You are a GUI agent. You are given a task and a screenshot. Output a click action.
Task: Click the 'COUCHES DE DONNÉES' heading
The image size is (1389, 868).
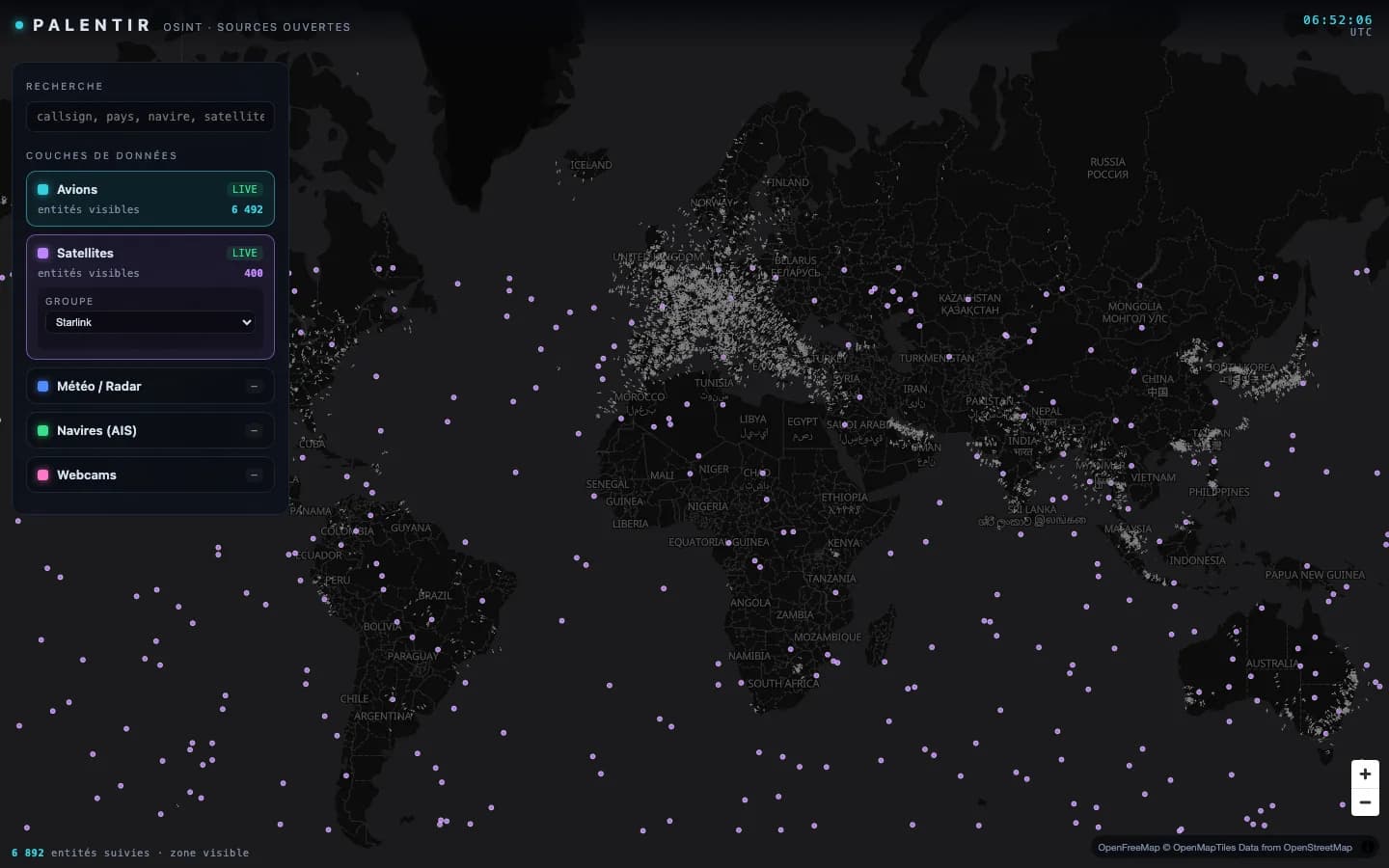[101, 155]
